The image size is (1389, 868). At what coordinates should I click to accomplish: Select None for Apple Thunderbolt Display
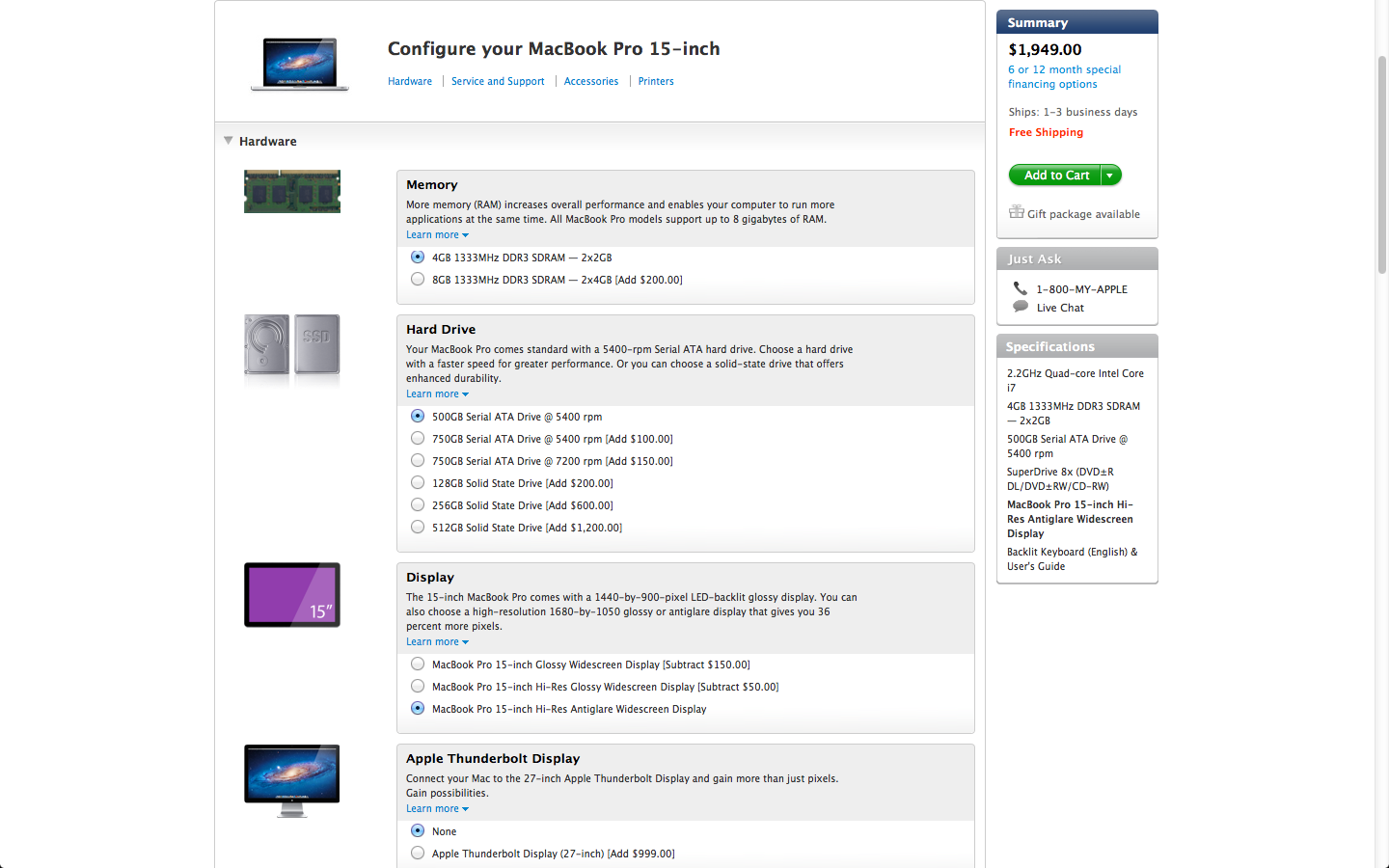418,831
